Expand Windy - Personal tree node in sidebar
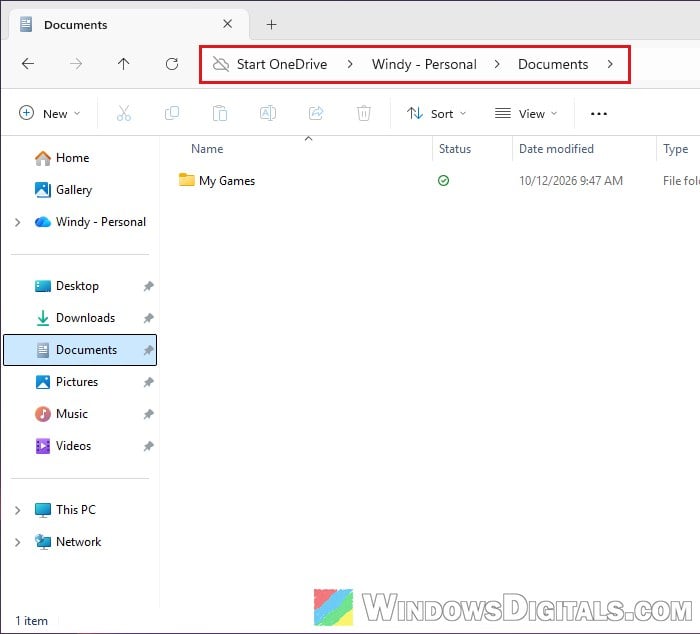Screen dimensions: 700x634 pos(17,222)
